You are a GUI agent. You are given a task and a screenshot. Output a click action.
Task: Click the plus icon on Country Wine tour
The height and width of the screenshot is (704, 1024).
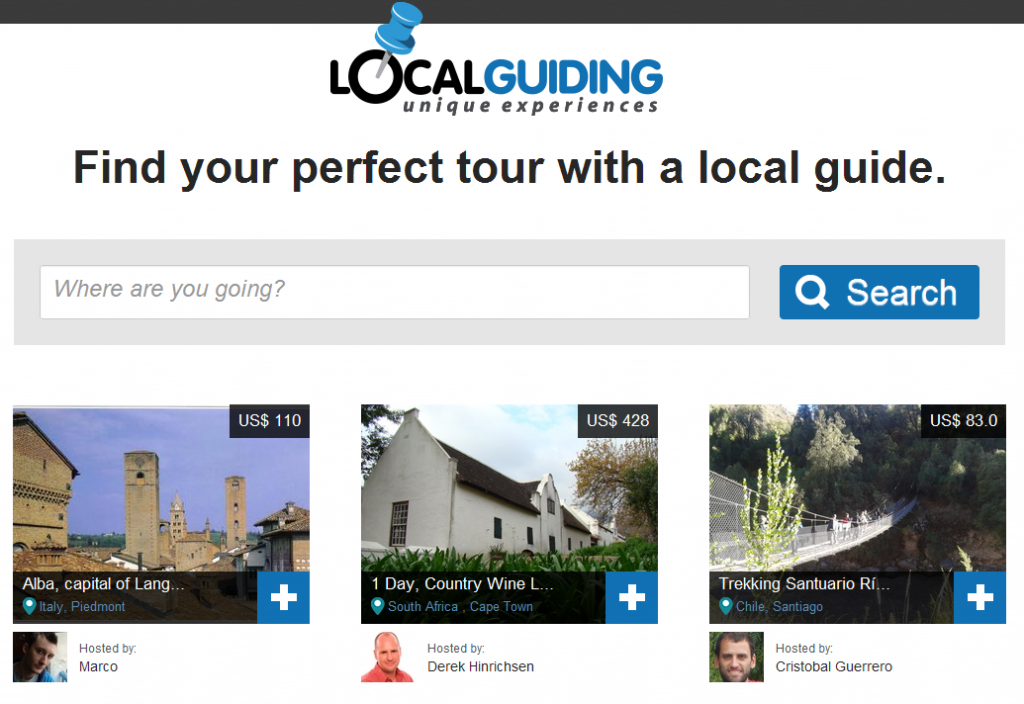click(x=632, y=597)
